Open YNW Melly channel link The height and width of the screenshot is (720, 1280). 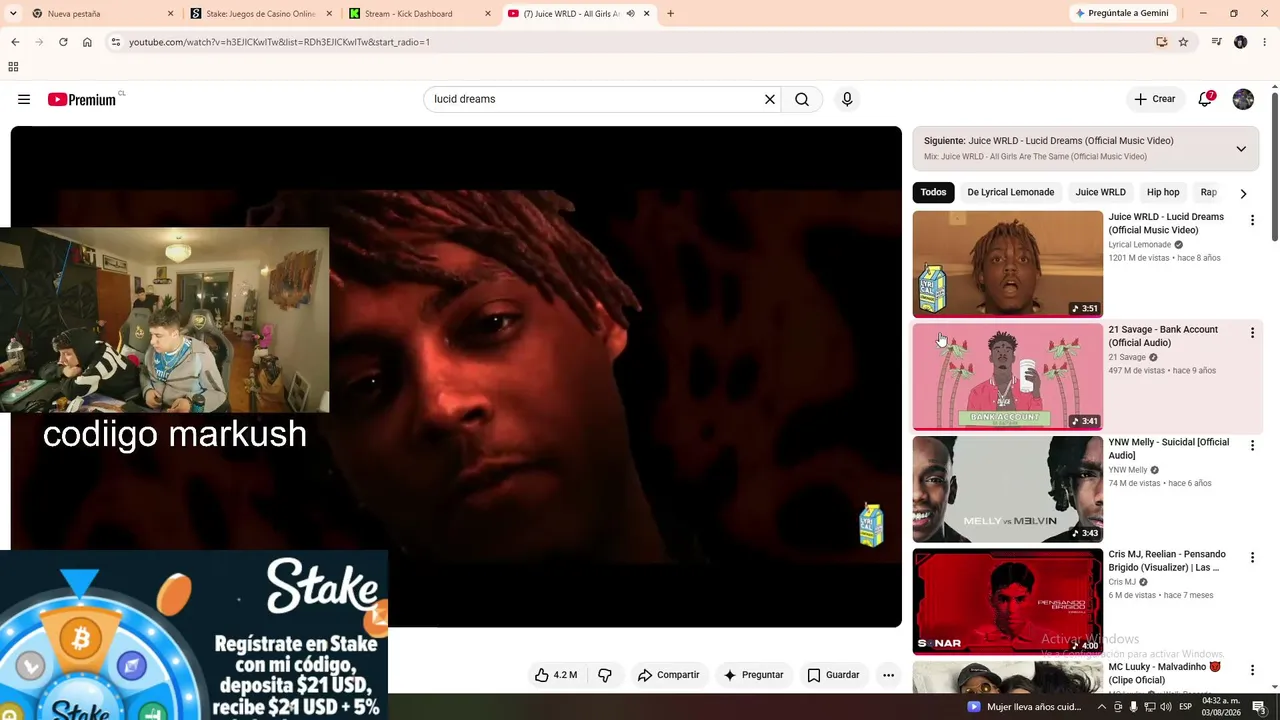(1128, 470)
